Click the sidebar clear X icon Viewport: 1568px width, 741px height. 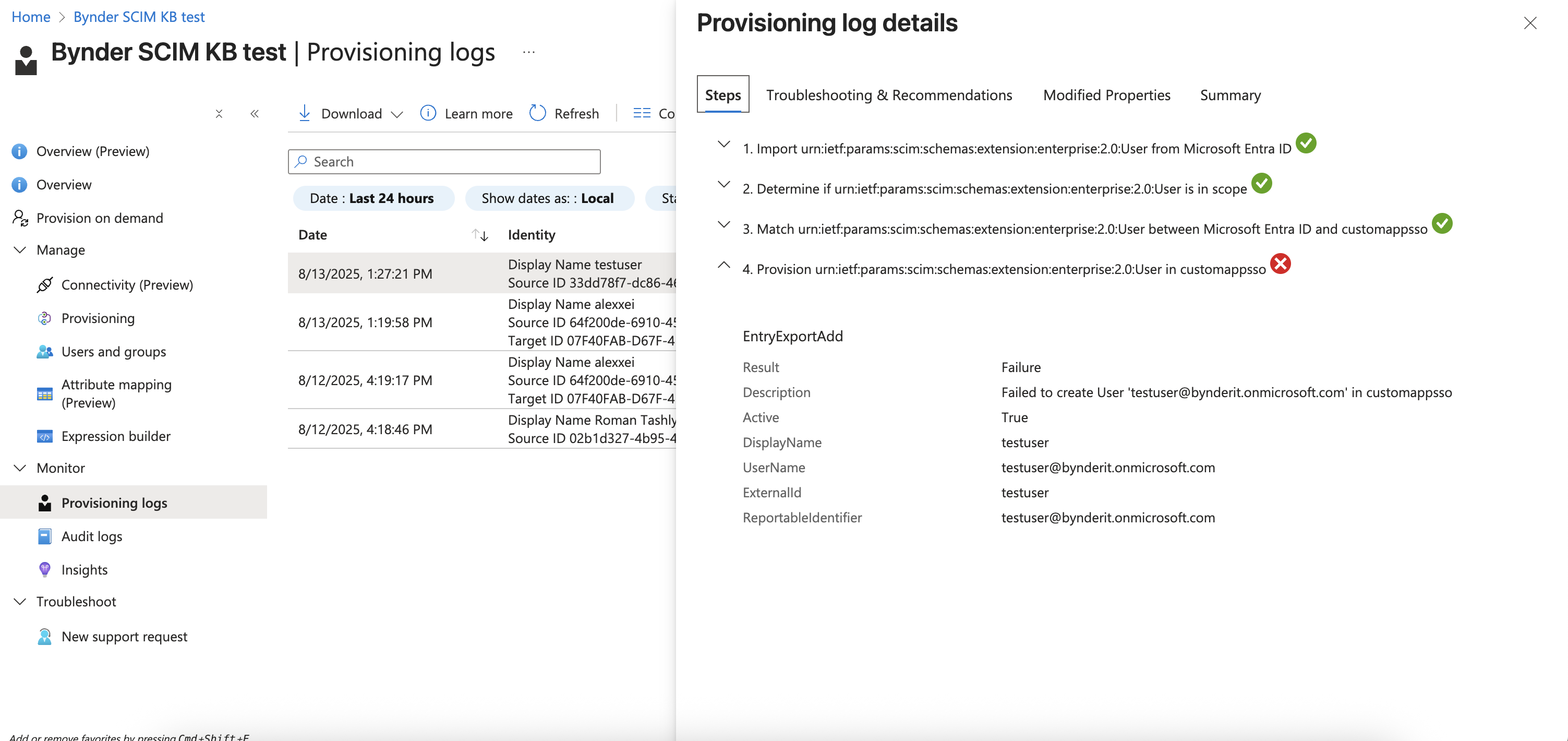point(219,114)
